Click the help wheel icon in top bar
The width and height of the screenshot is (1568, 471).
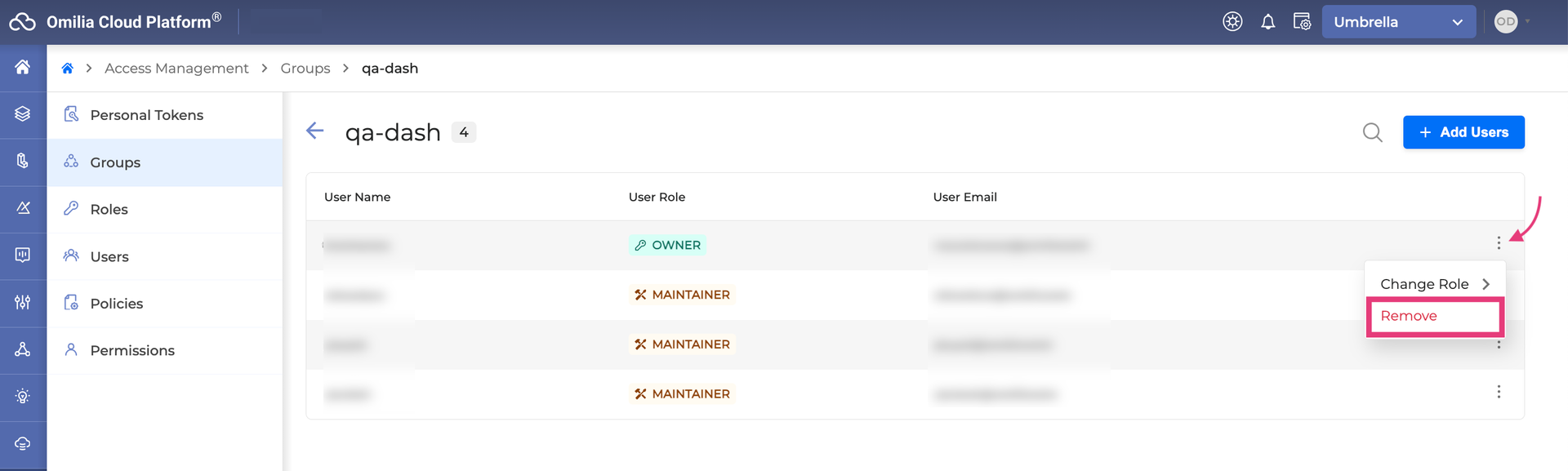(x=1232, y=22)
